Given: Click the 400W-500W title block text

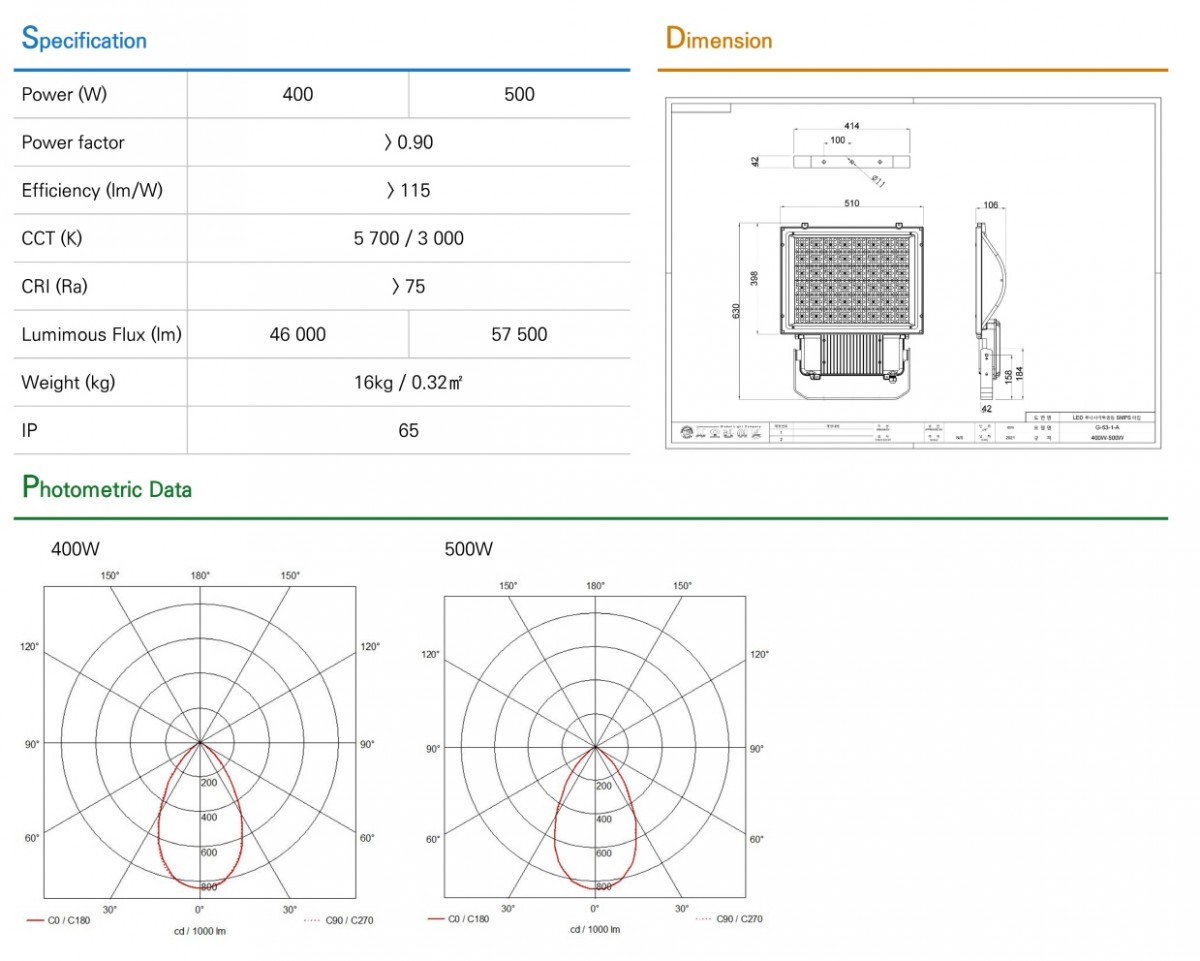Looking at the screenshot, I should point(1107,438).
